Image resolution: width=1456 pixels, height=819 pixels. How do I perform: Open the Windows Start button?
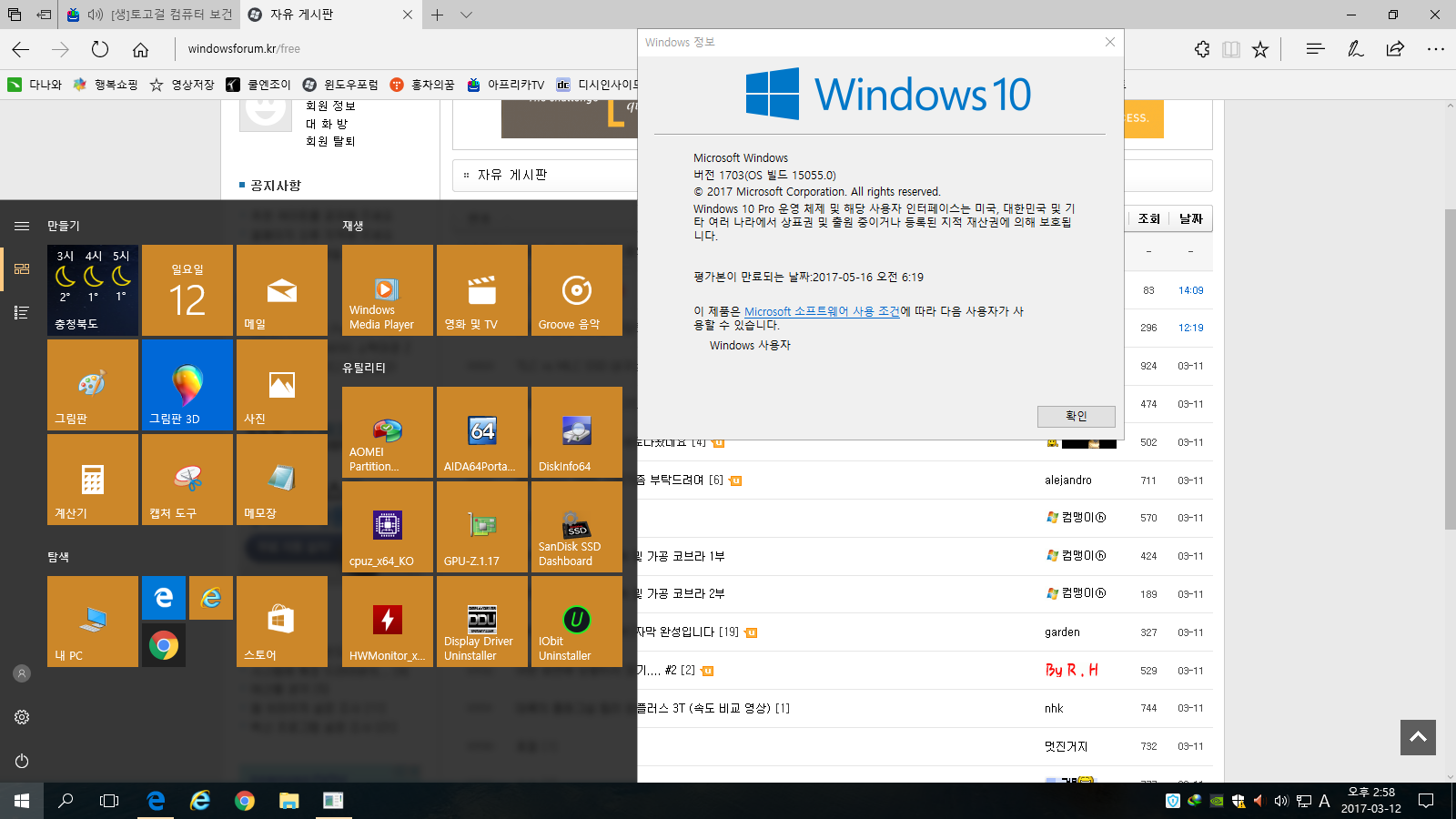22,801
